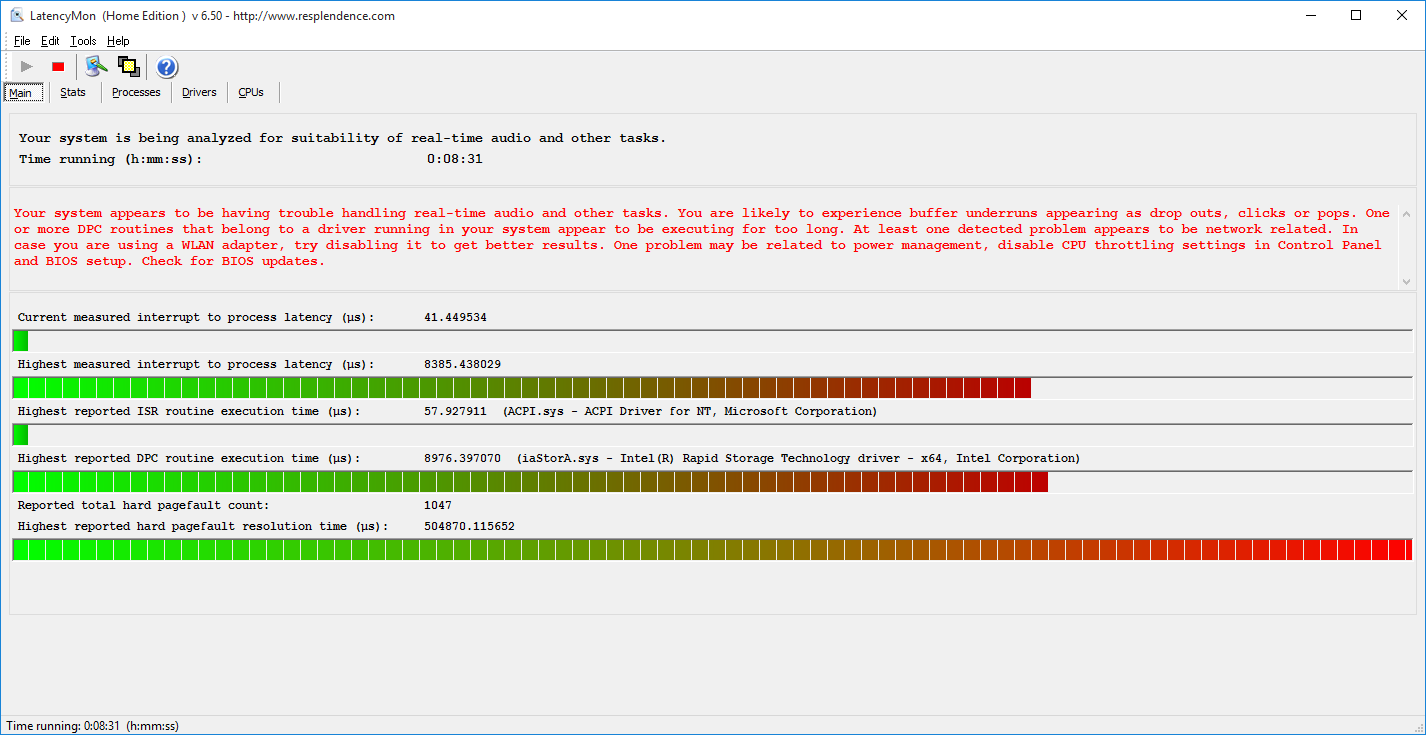Open help with the blue question mark icon

click(167, 67)
